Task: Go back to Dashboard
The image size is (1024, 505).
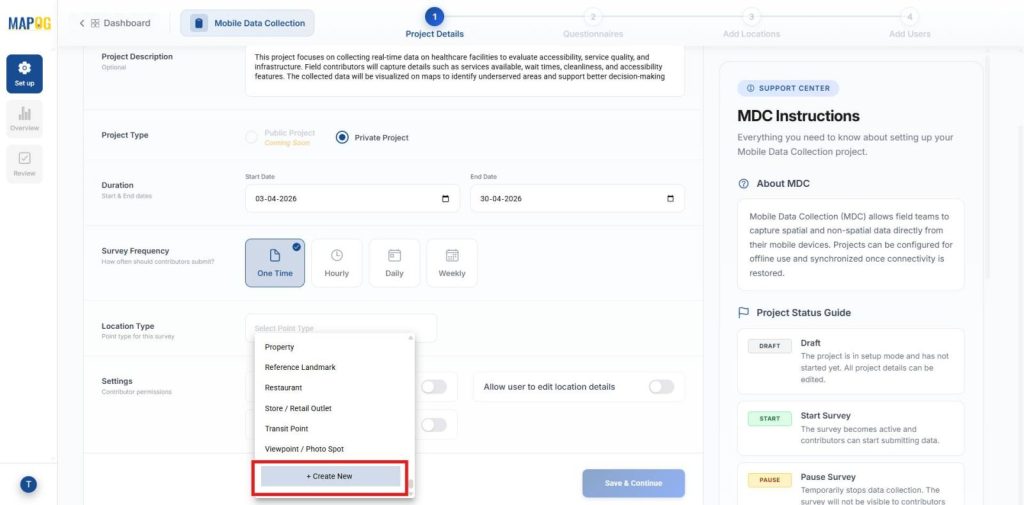Action: (115, 23)
